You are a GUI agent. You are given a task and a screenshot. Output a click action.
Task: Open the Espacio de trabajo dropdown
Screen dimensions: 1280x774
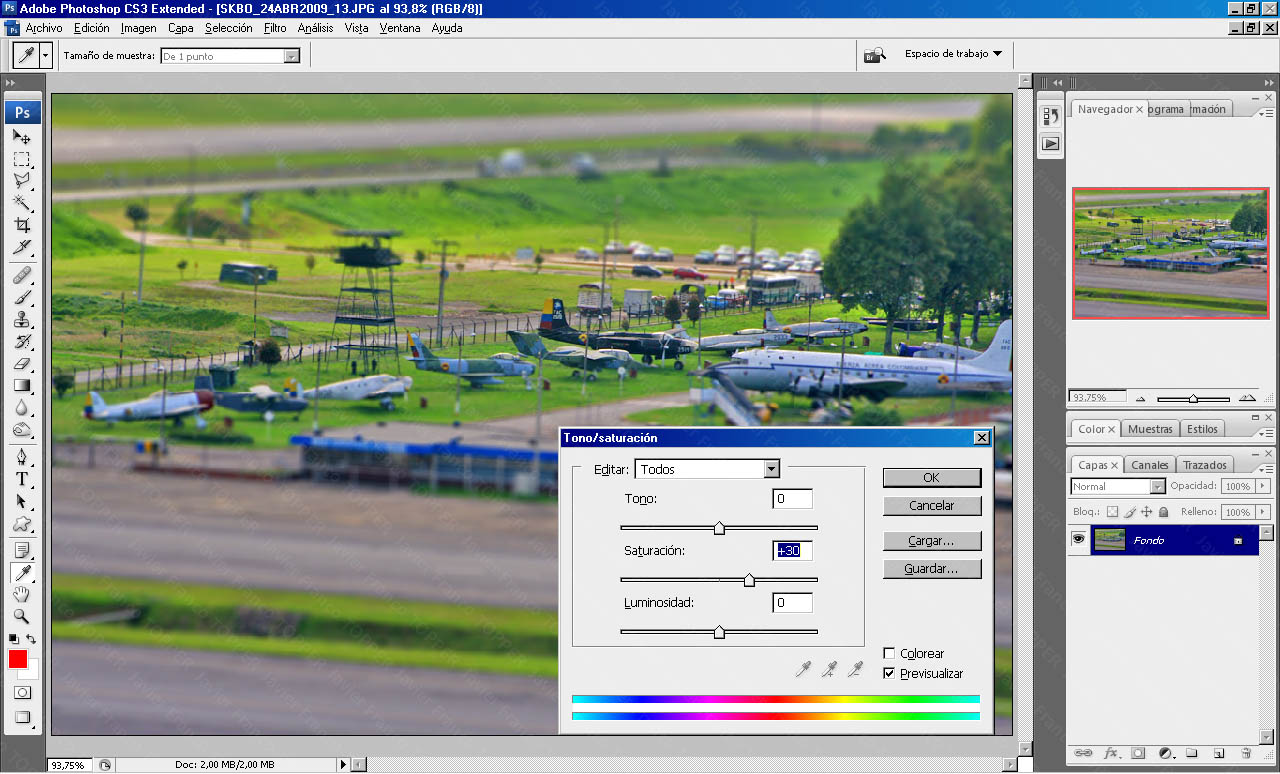click(x=953, y=54)
